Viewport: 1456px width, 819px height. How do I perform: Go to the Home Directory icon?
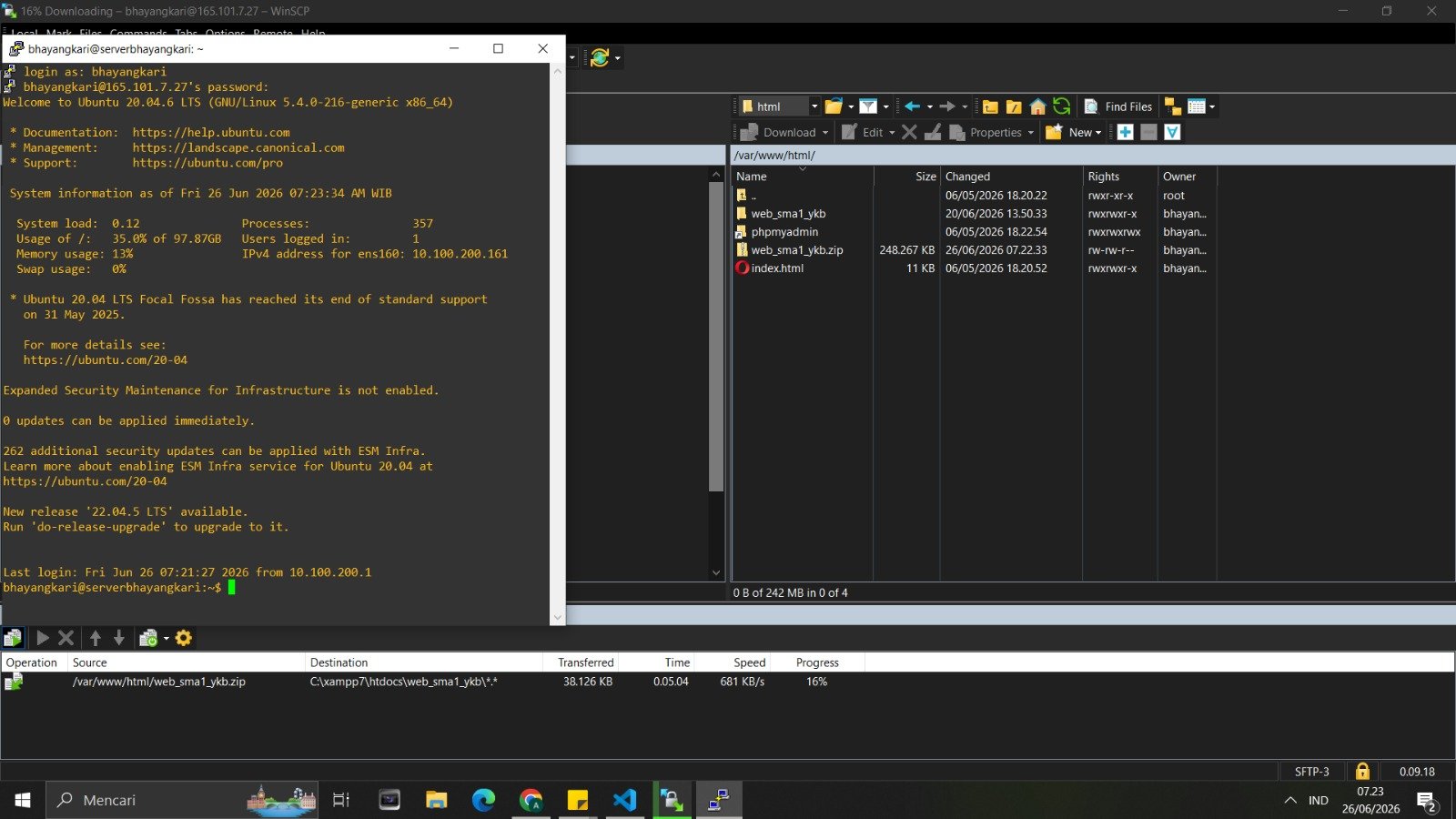point(1037,106)
